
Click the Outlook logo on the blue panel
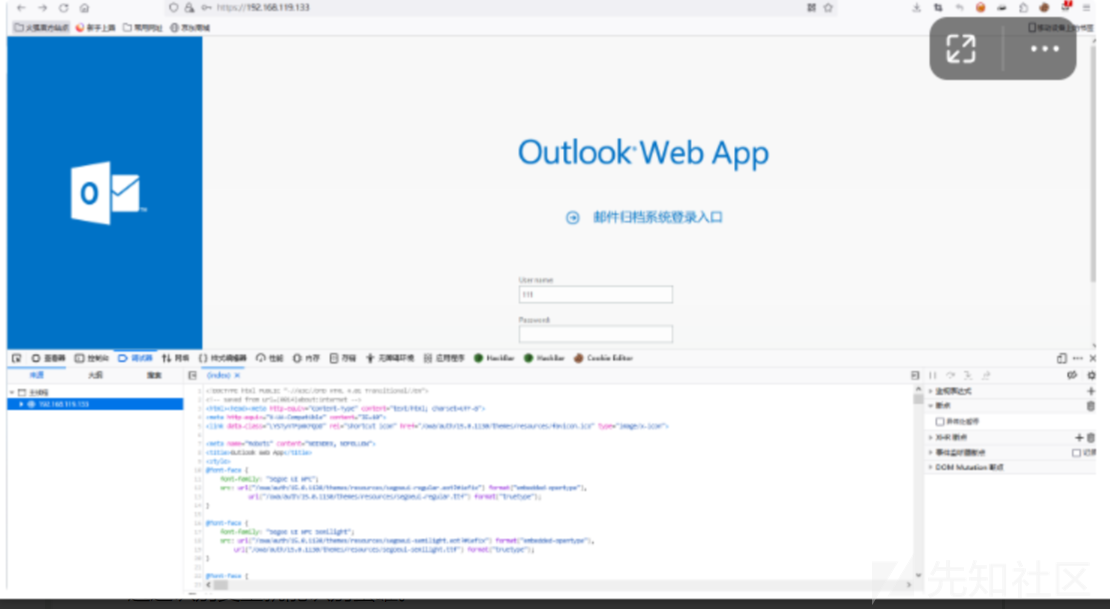point(108,193)
